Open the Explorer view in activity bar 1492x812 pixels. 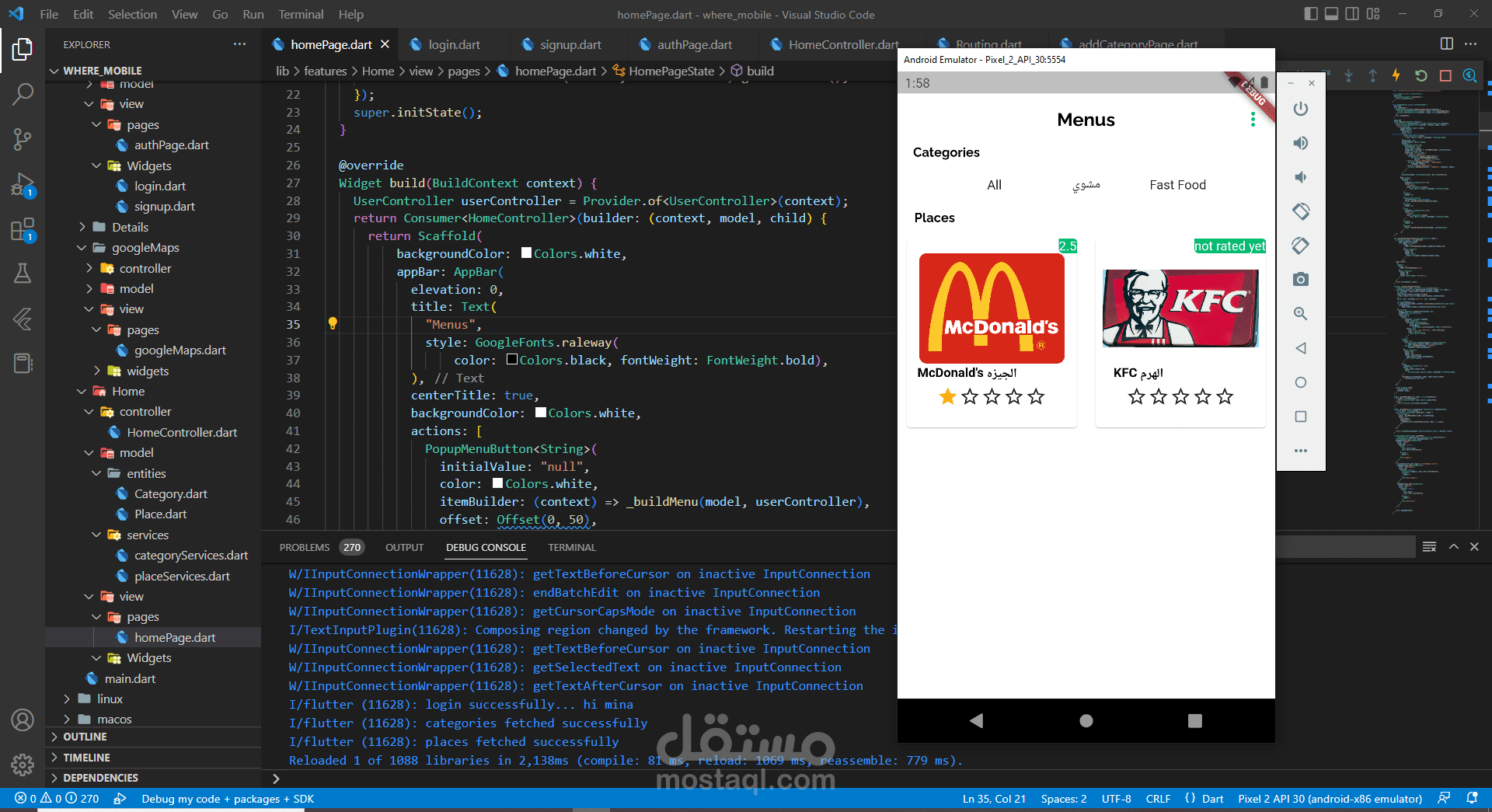coord(23,50)
